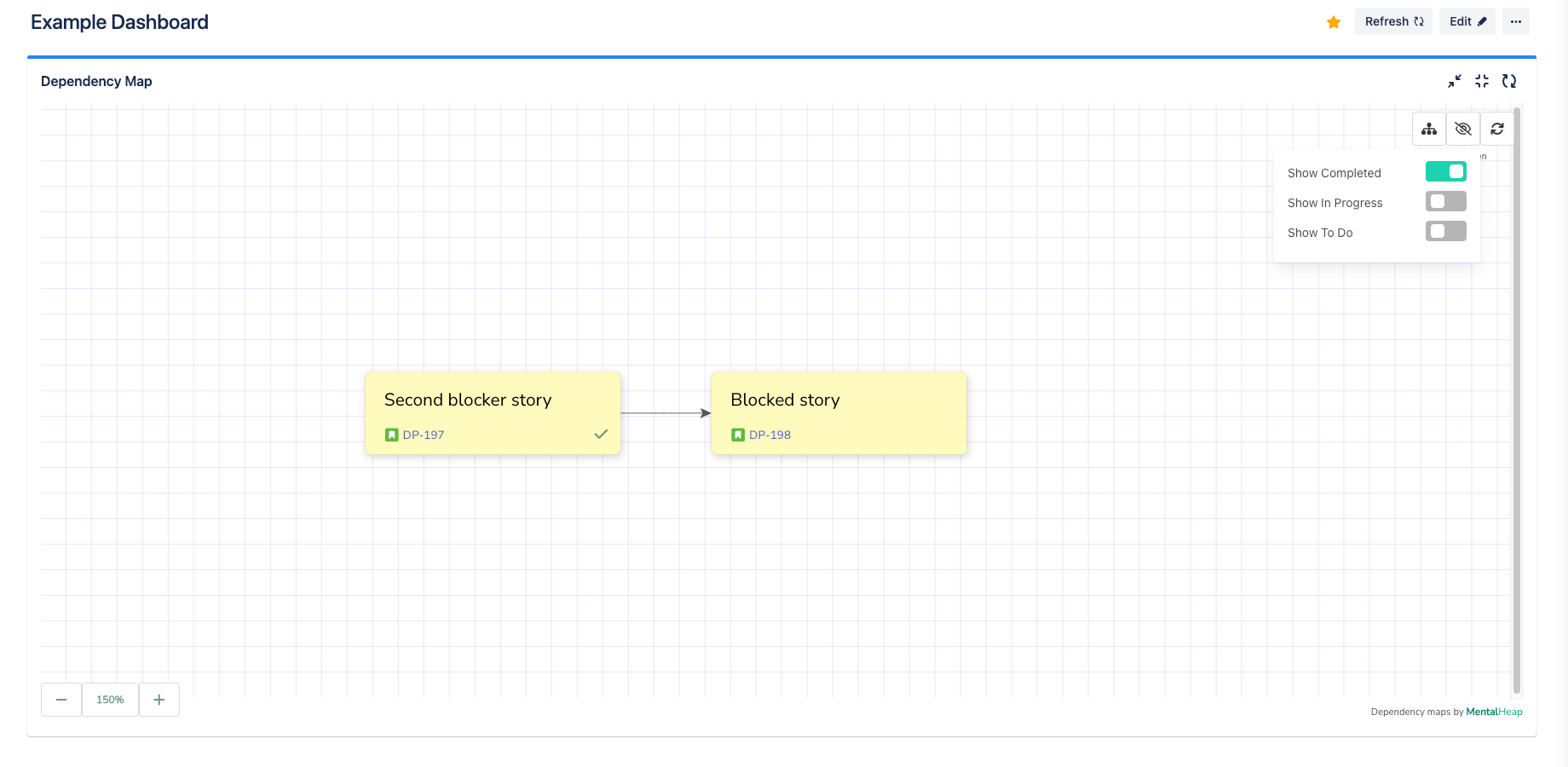Click the map's vertical scrollbar

point(1517,401)
